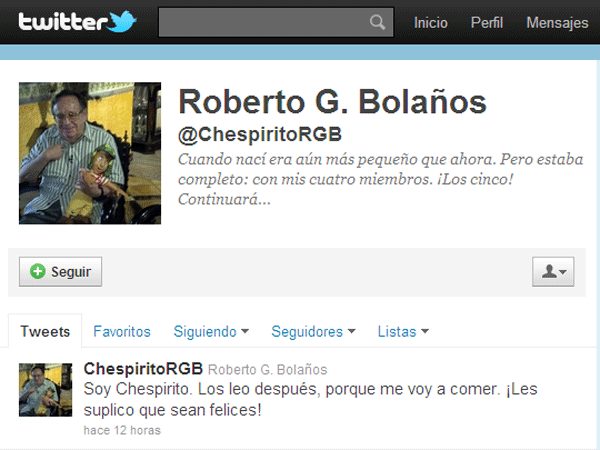Image resolution: width=600 pixels, height=450 pixels.
Task: Open the hace 12 horas timestamp link
Action: (x=122, y=430)
